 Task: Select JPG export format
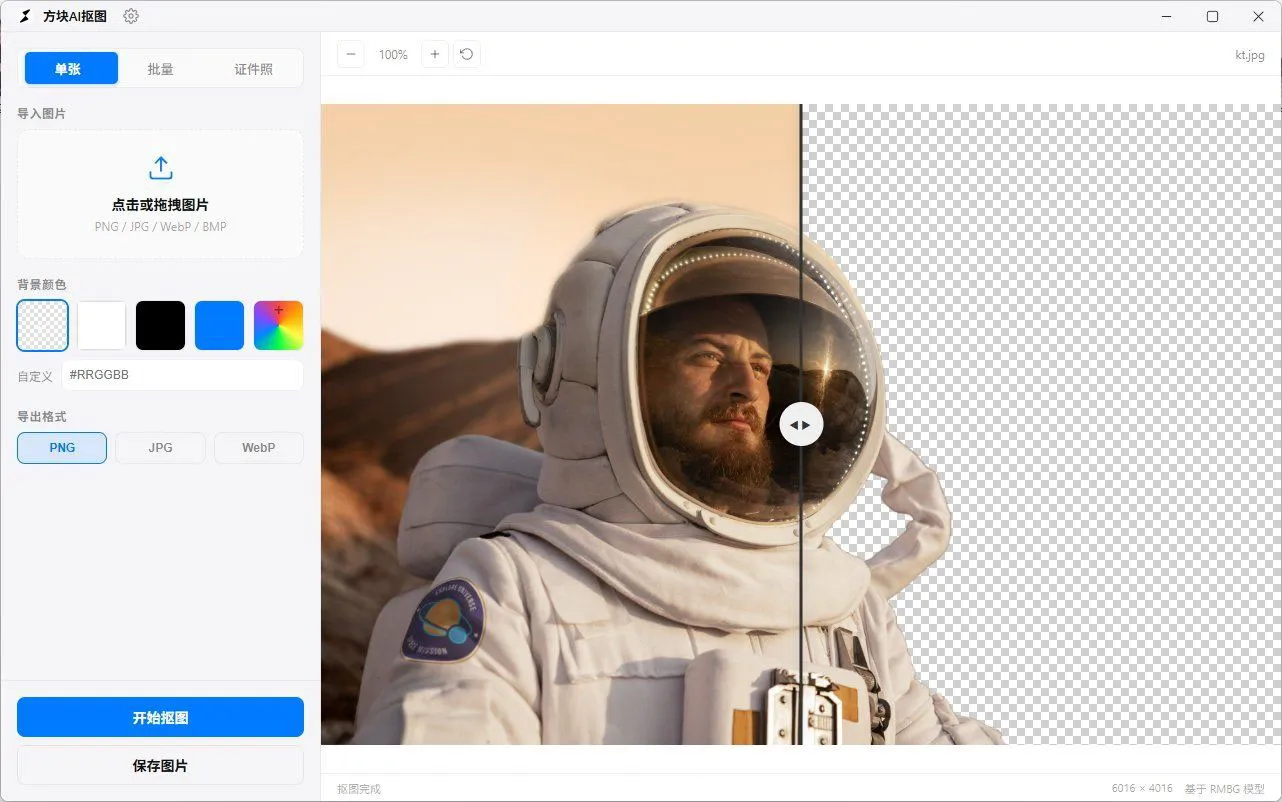tap(160, 448)
